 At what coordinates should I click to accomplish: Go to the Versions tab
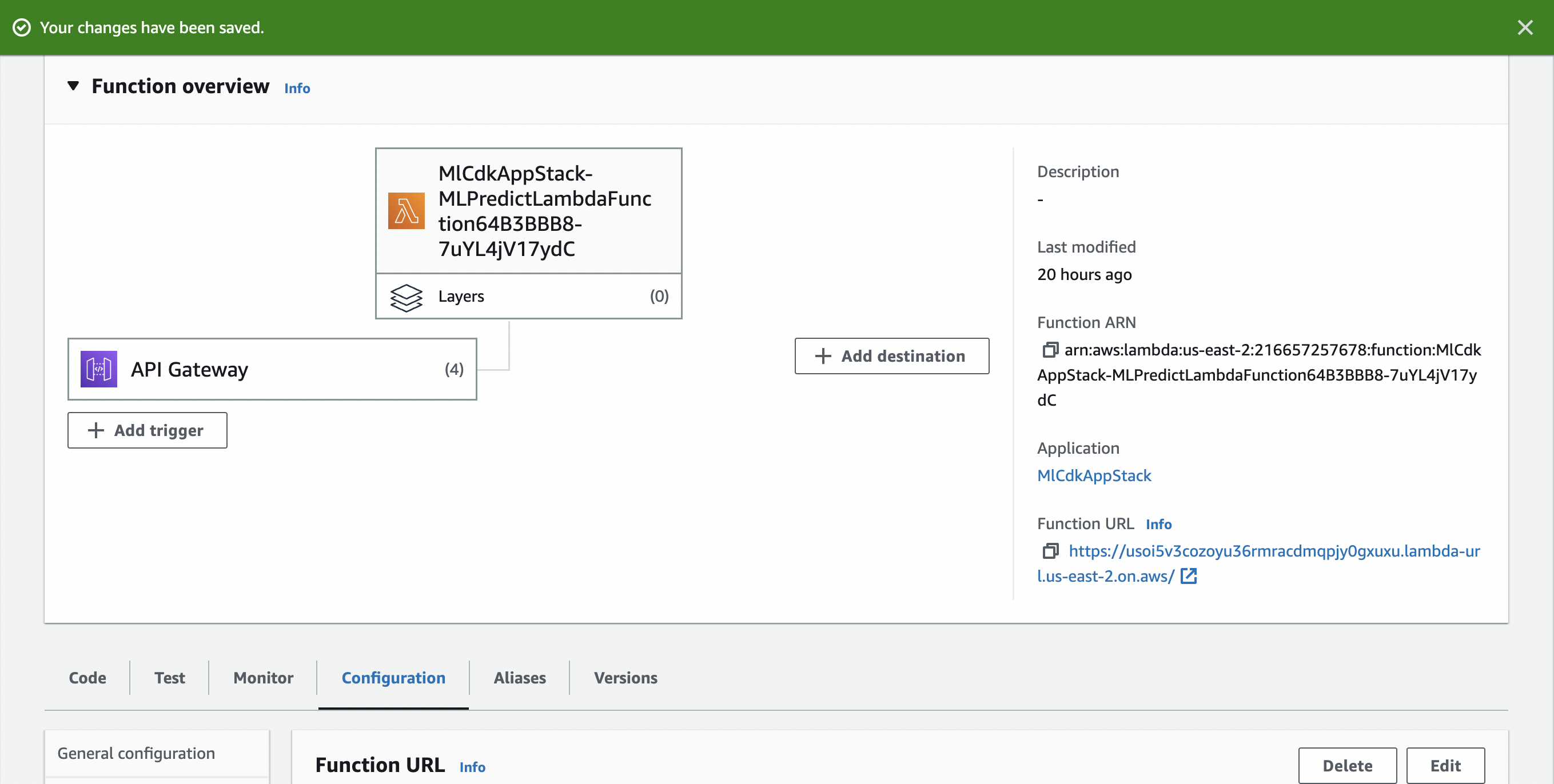[625, 678]
